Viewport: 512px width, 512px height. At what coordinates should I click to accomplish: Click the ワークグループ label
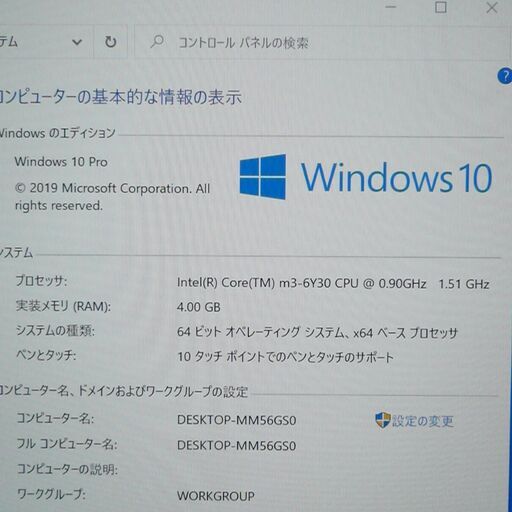51,494
